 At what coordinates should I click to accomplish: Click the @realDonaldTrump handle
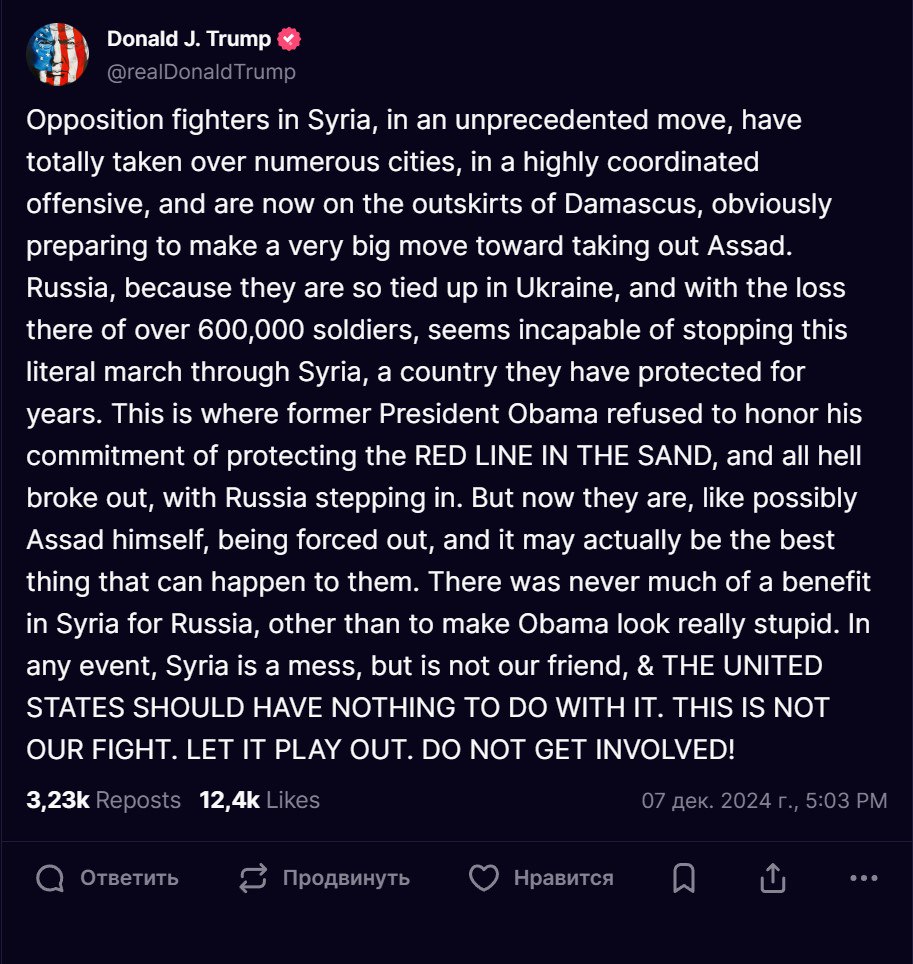pos(201,72)
